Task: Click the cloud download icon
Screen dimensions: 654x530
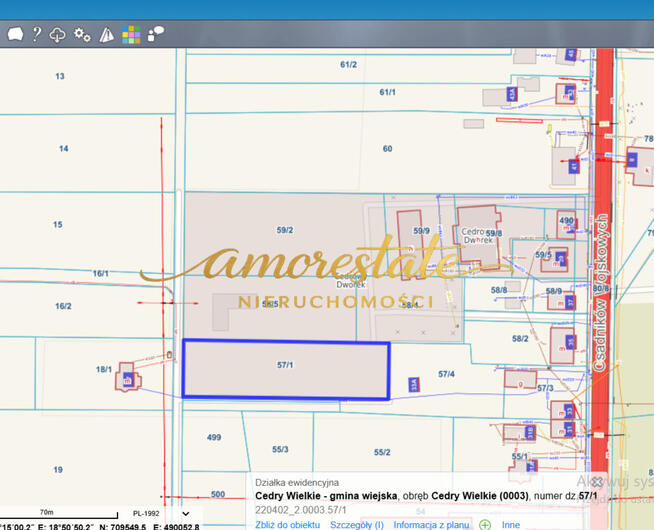Action: click(58, 35)
